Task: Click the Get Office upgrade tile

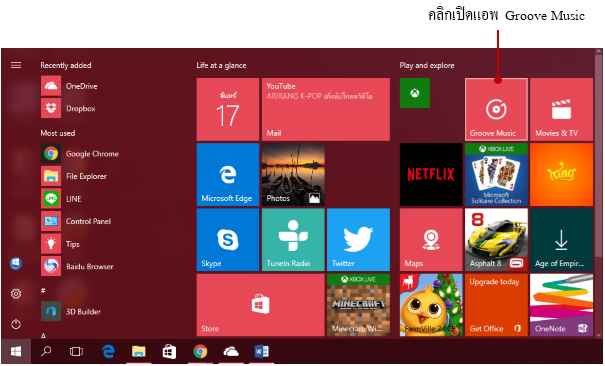Action: (496, 305)
